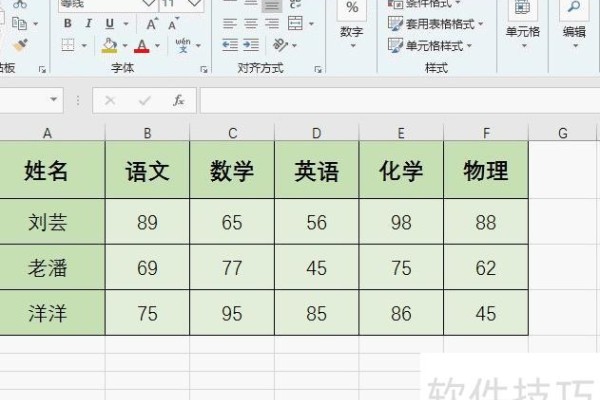
Task: Align text left
Action: (x=230, y=23)
